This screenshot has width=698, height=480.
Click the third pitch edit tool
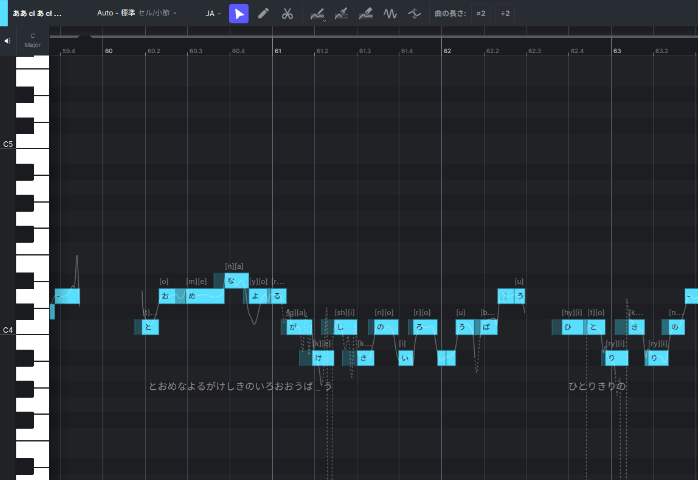pos(366,14)
